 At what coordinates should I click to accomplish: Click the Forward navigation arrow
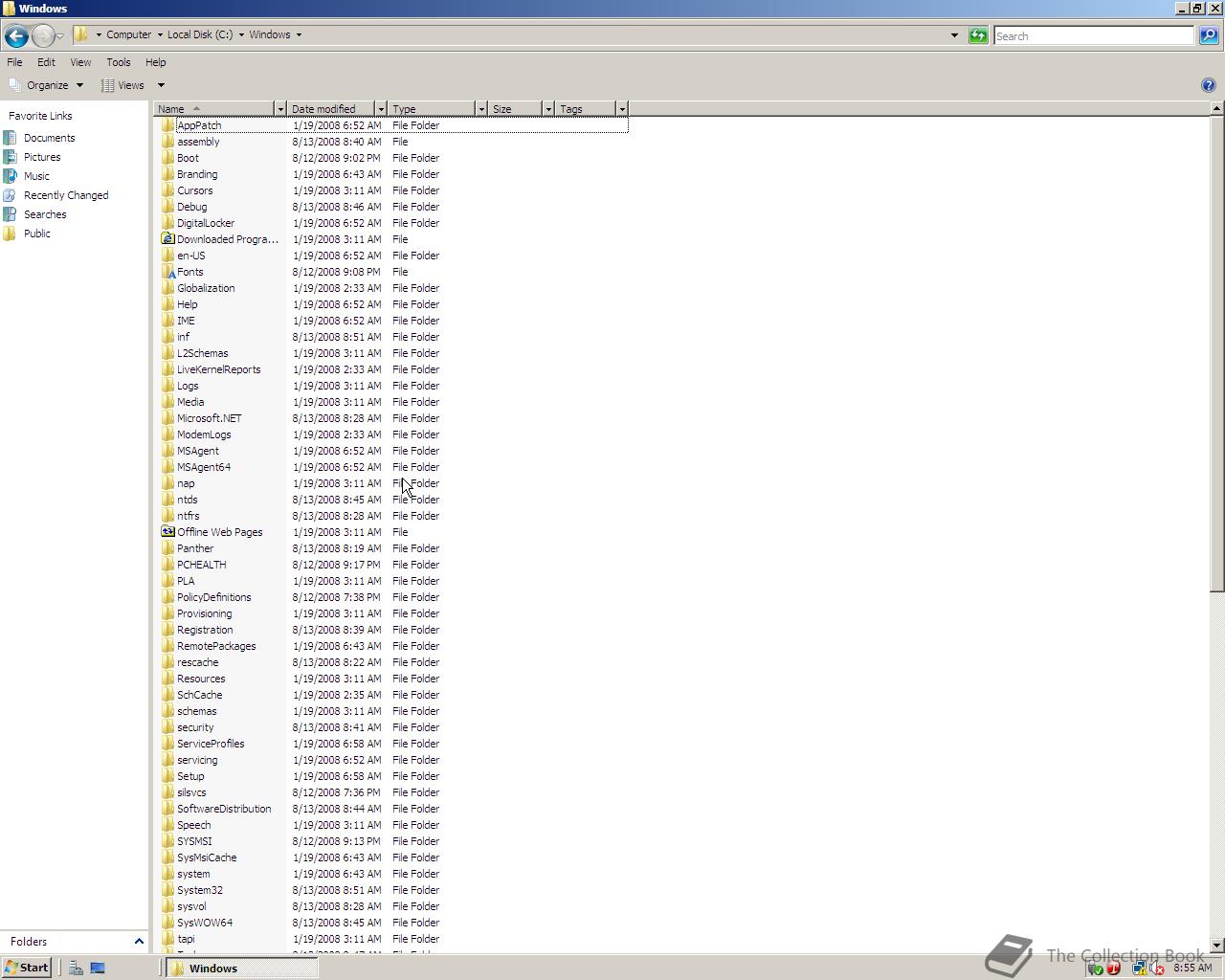(x=43, y=36)
